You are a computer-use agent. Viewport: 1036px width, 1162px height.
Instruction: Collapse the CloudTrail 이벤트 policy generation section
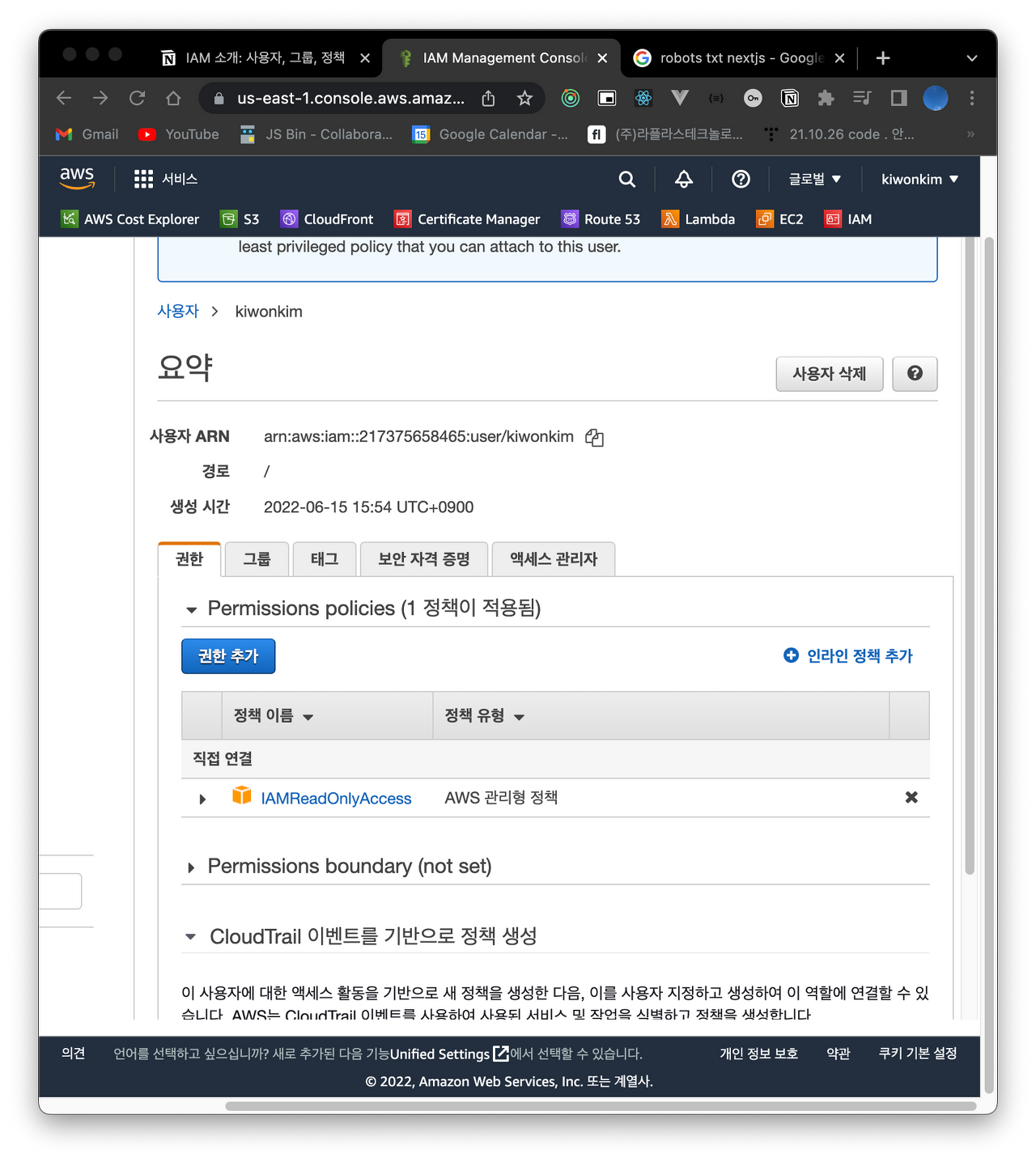tap(191, 936)
